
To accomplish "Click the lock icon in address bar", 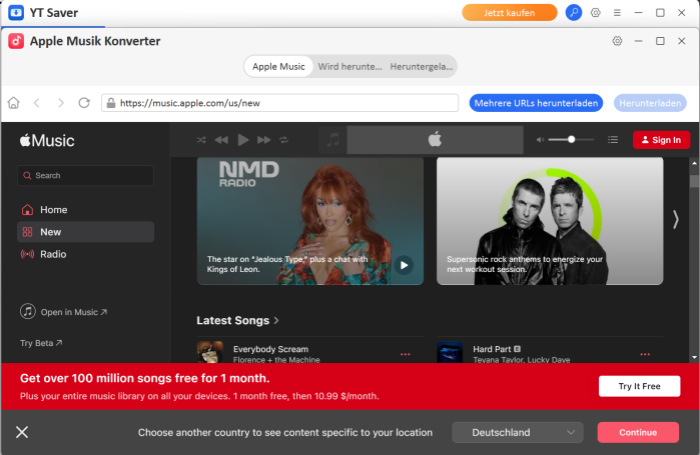I will pos(110,103).
